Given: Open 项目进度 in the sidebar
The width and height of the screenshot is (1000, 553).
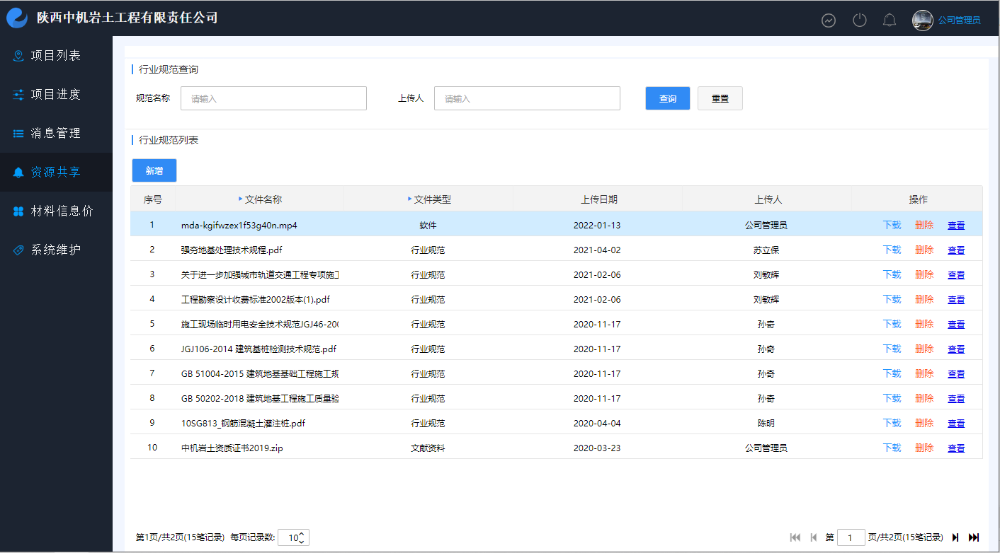Looking at the screenshot, I should (x=56, y=95).
